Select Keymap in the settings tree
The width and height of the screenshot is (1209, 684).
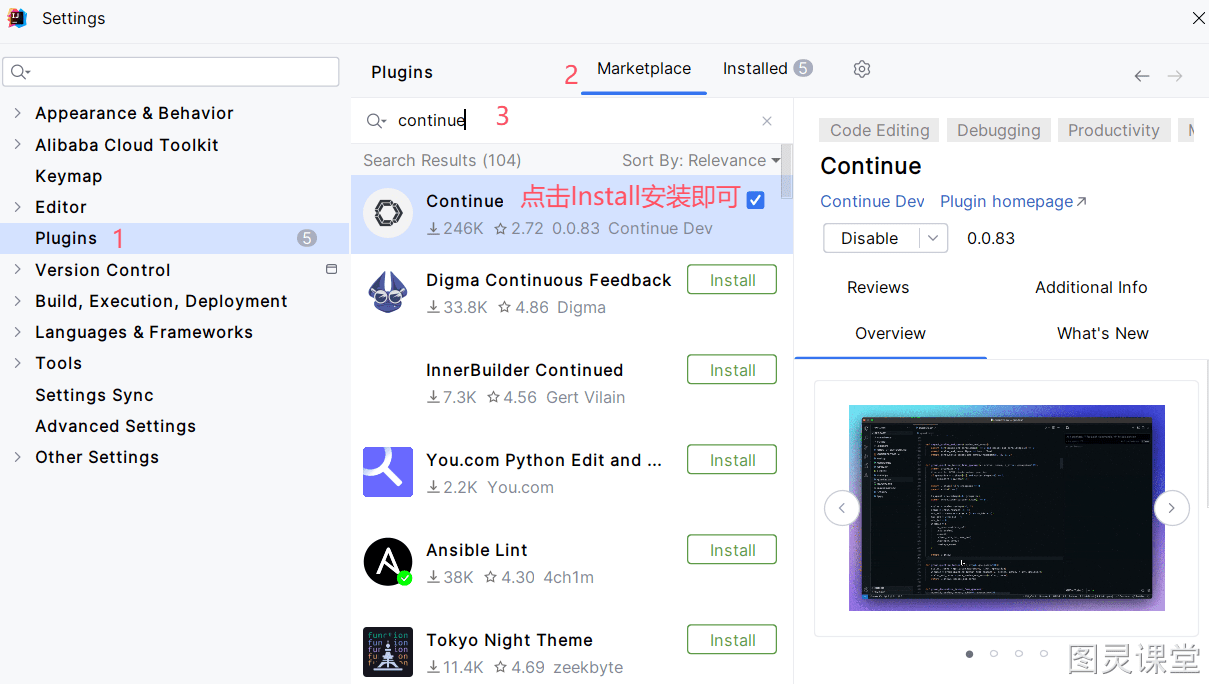pyautogui.click(x=69, y=176)
